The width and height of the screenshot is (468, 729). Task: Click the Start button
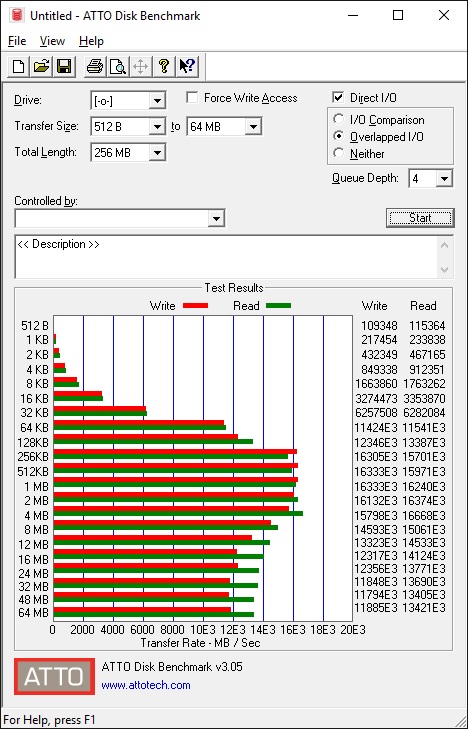pyautogui.click(x=420, y=218)
